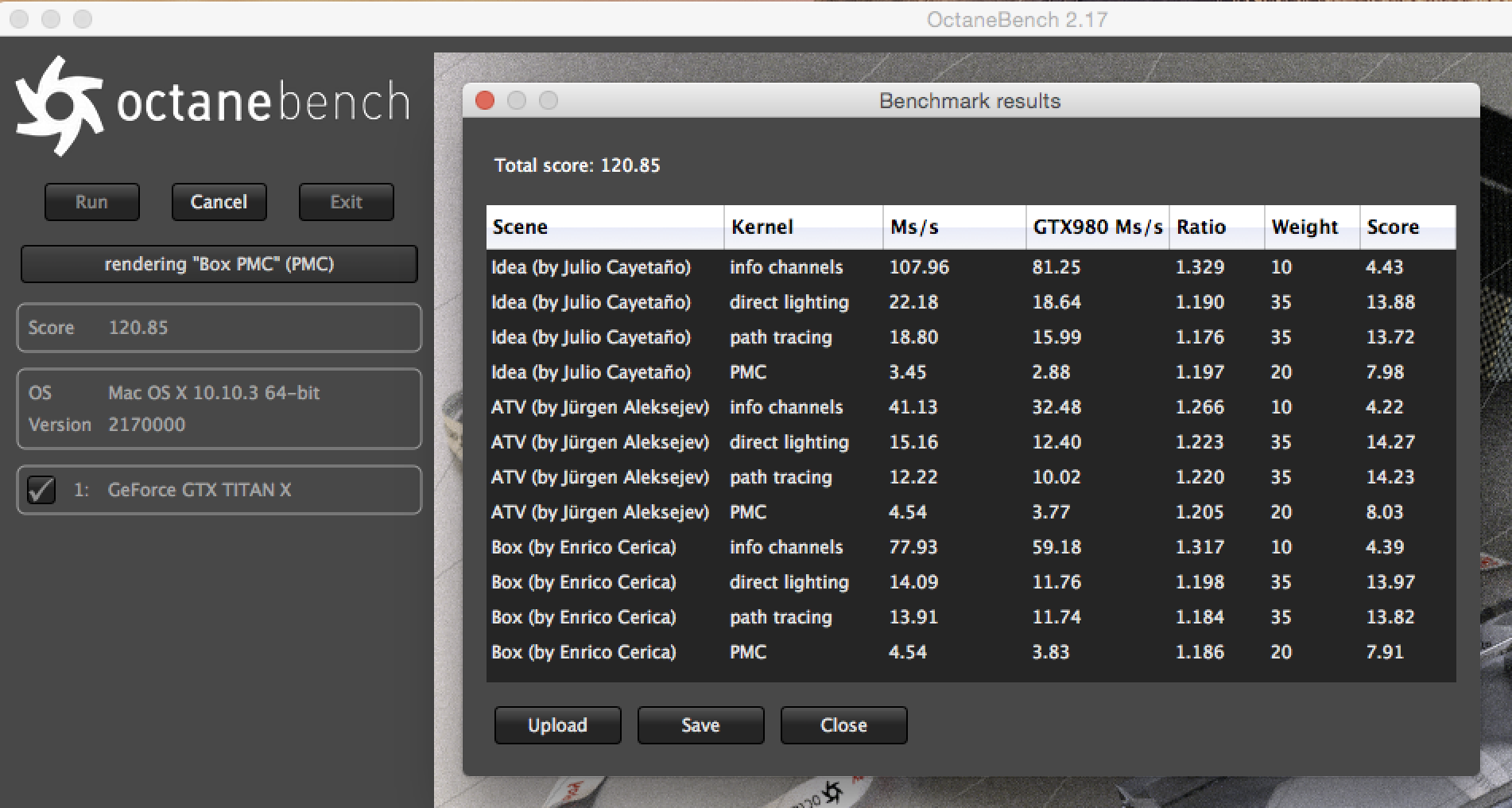Click the Run button
This screenshot has width=1512, height=808.
coord(92,202)
